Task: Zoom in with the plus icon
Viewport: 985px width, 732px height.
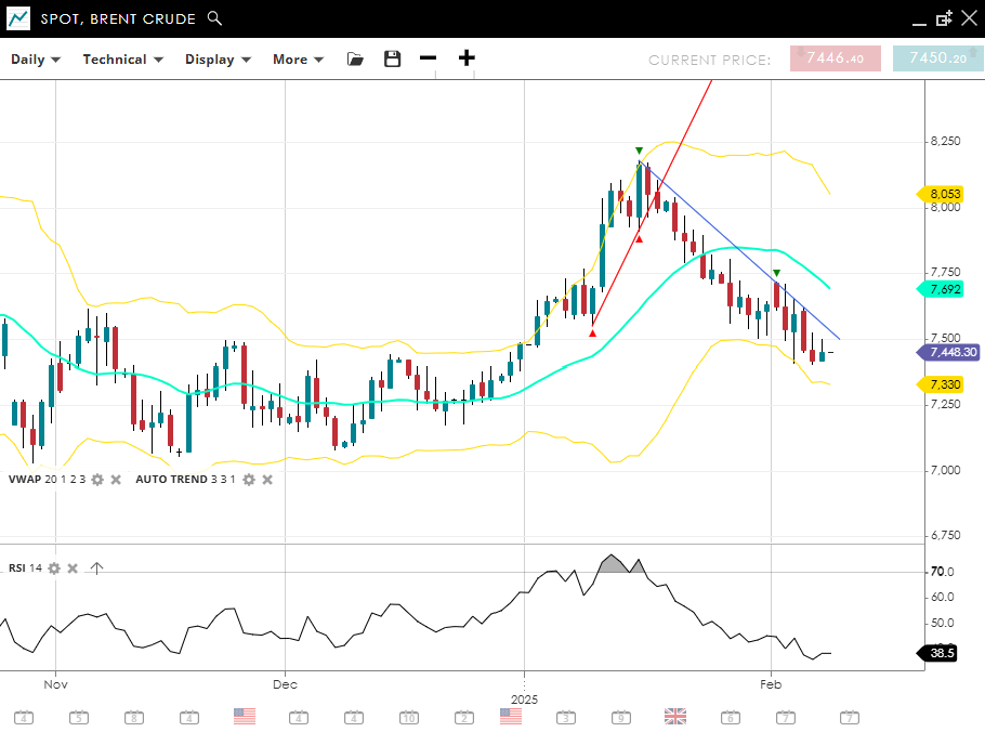Action: tap(466, 58)
